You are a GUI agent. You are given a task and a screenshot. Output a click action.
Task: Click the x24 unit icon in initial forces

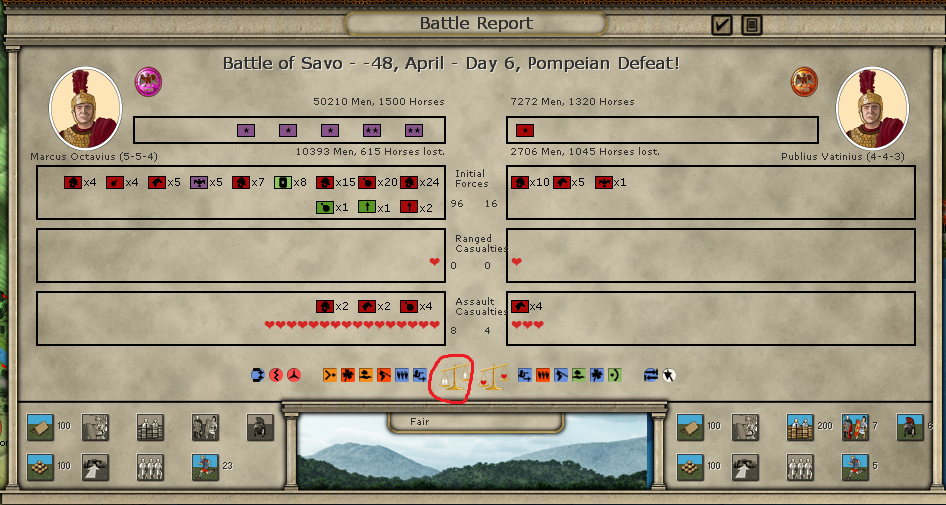[409, 182]
